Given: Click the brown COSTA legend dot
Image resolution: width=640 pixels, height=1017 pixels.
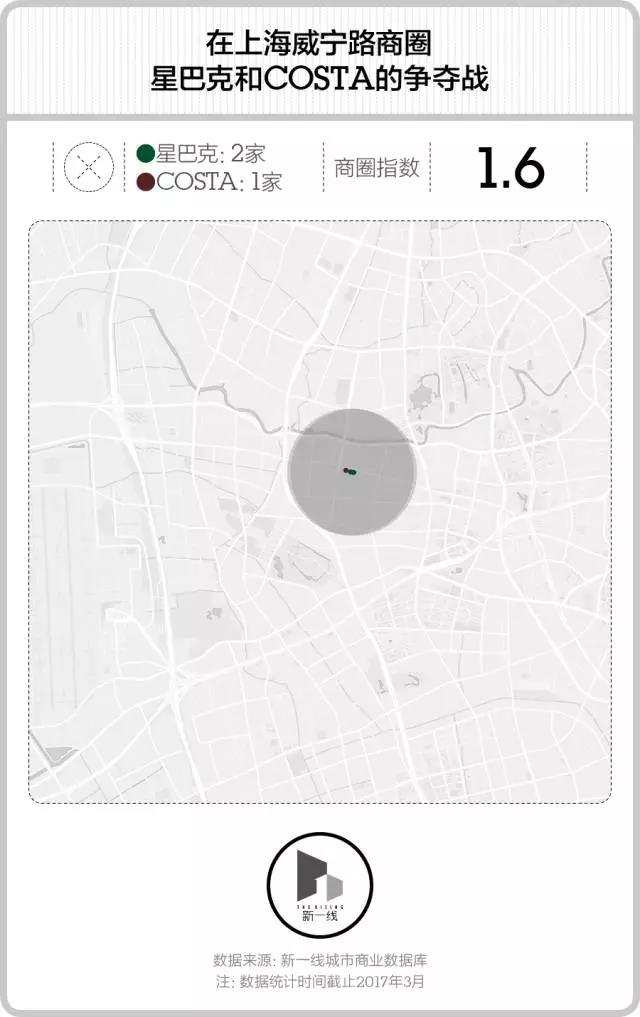Looking at the screenshot, I should pos(146,181).
